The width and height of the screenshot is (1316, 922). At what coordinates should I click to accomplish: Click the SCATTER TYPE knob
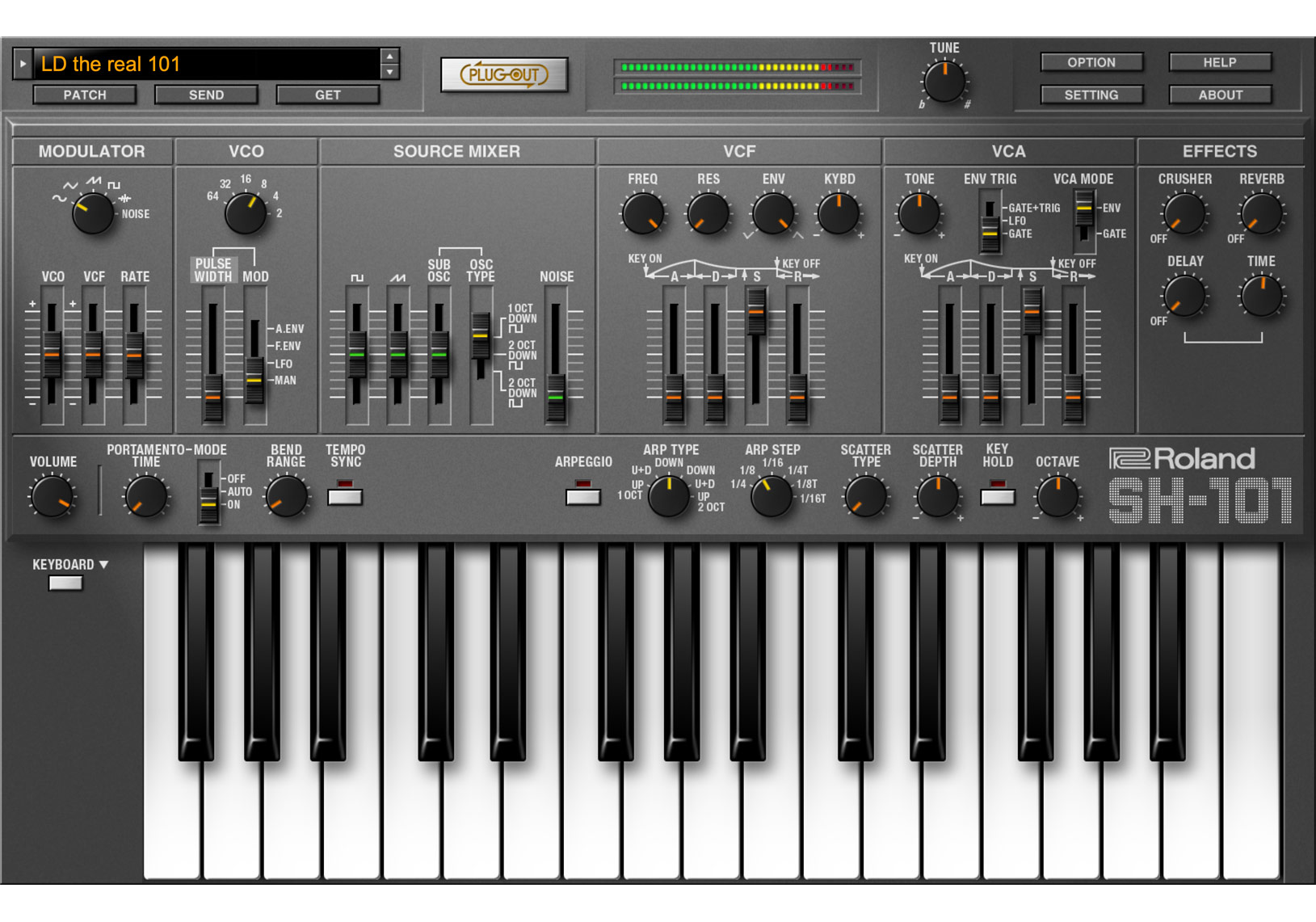865,496
